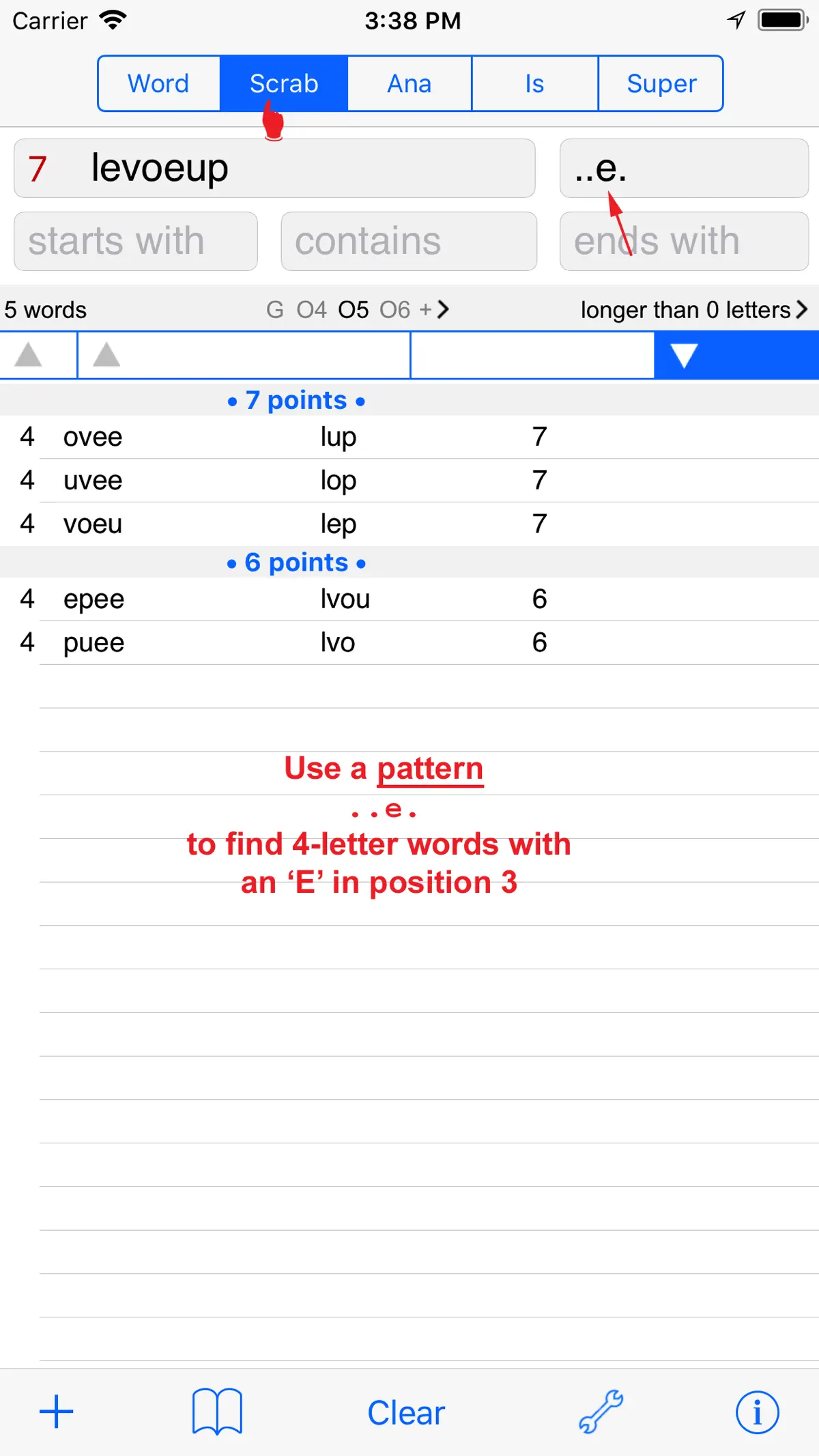
Task: Tap the Clear button
Action: pyautogui.click(x=406, y=1413)
